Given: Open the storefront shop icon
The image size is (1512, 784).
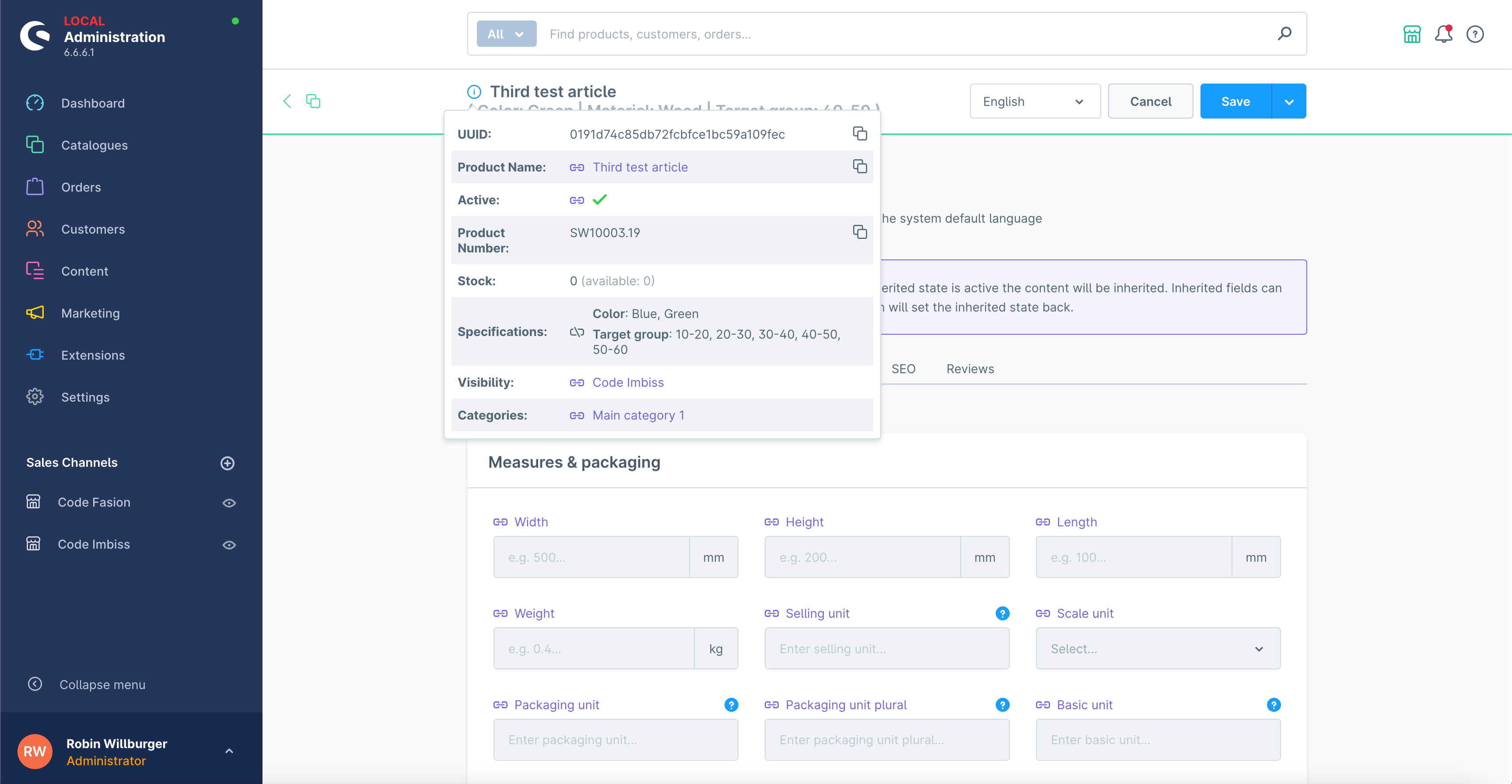Looking at the screenshot, I should click(1412, 34).
